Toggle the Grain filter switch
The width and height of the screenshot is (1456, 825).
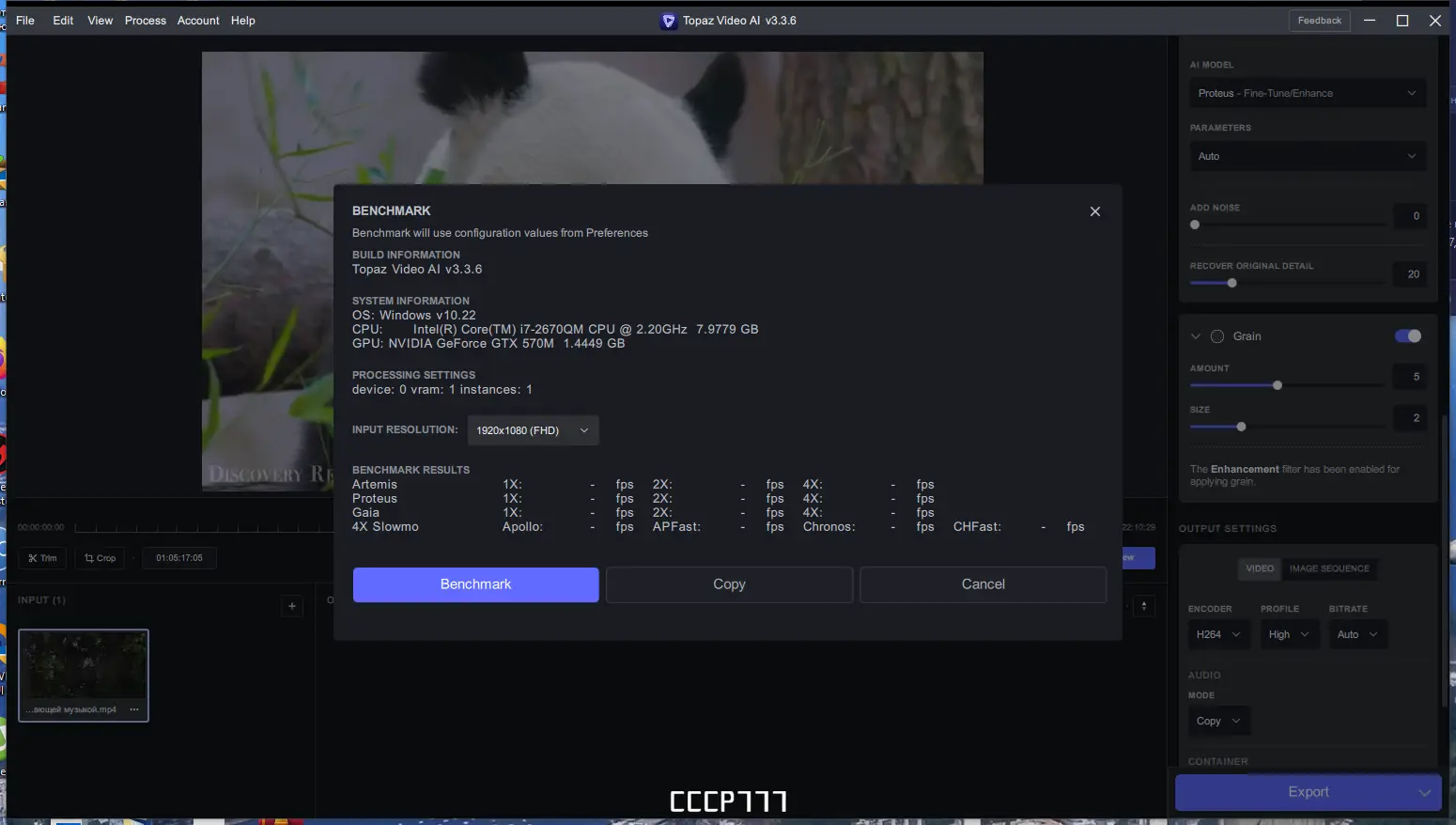(x=1408, y=336)
